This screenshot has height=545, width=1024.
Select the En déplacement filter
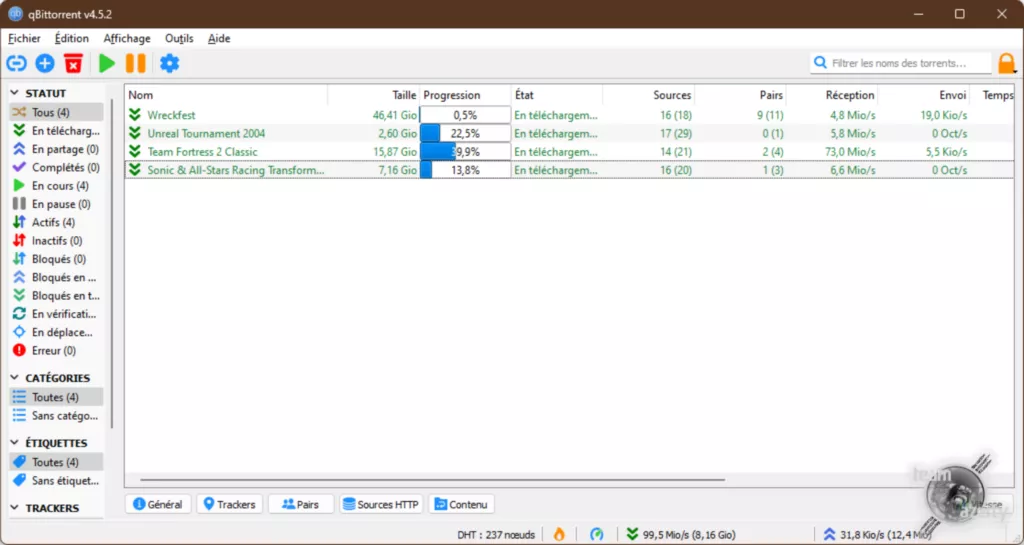coord(56,332)
